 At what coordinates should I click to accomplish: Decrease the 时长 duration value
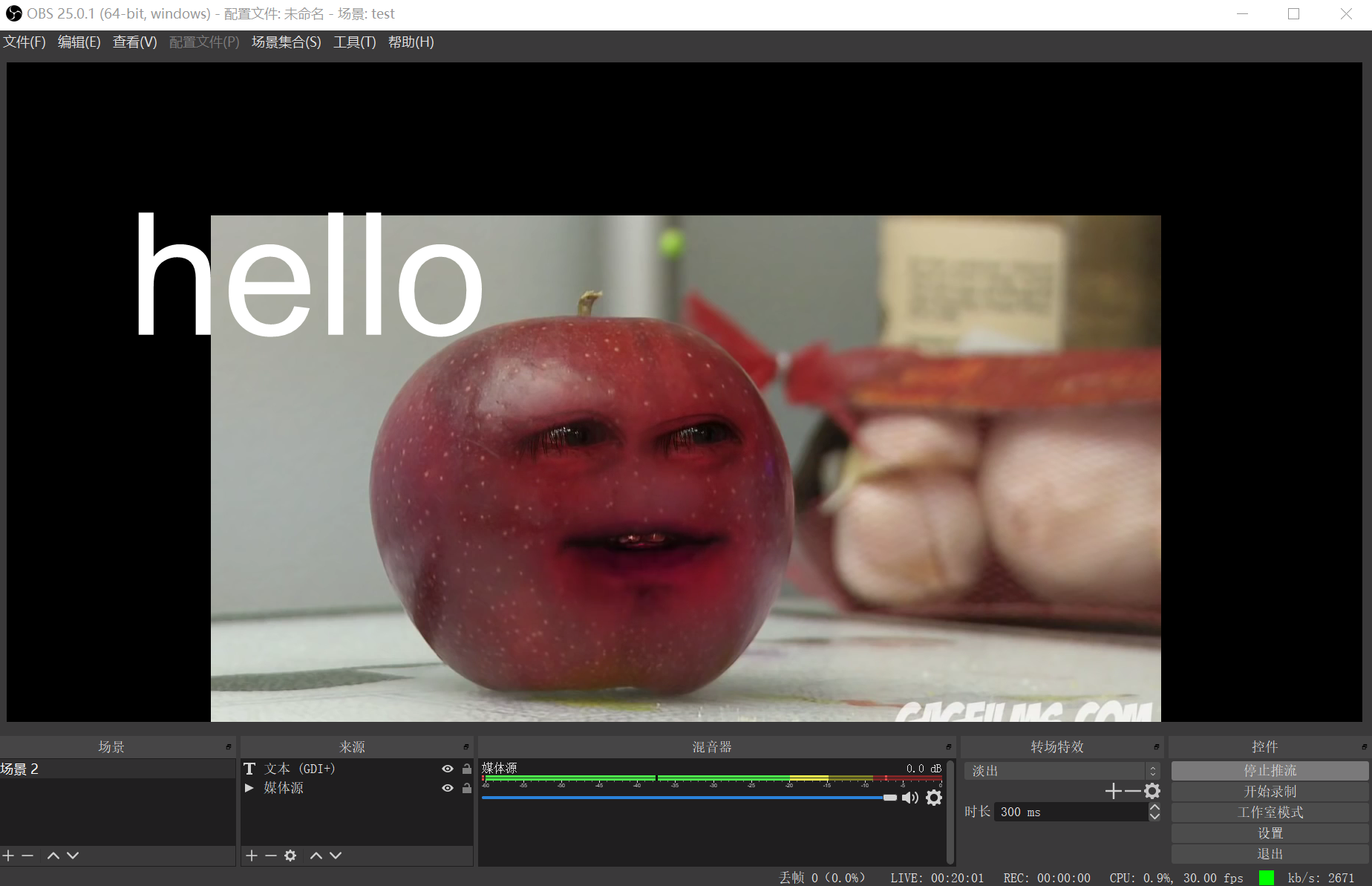click(x=1154, y=816)
